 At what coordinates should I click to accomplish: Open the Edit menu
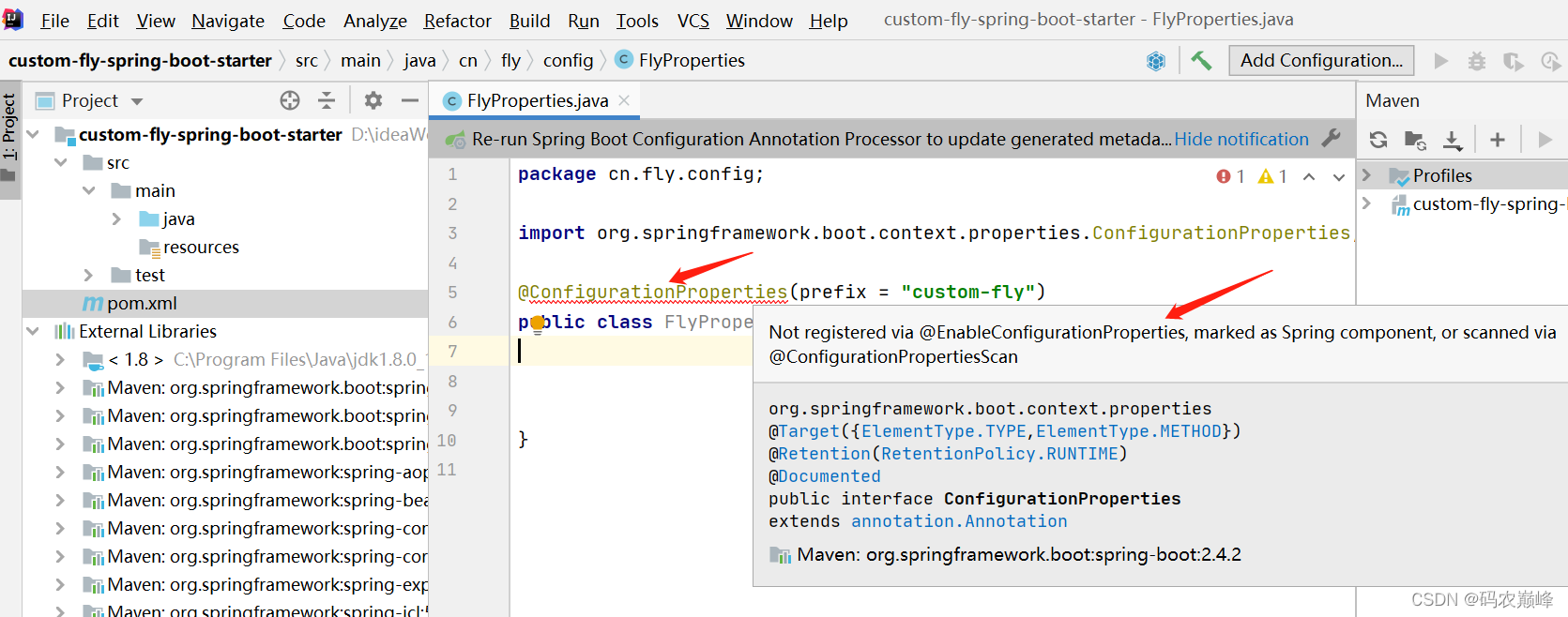pos(102,21)
